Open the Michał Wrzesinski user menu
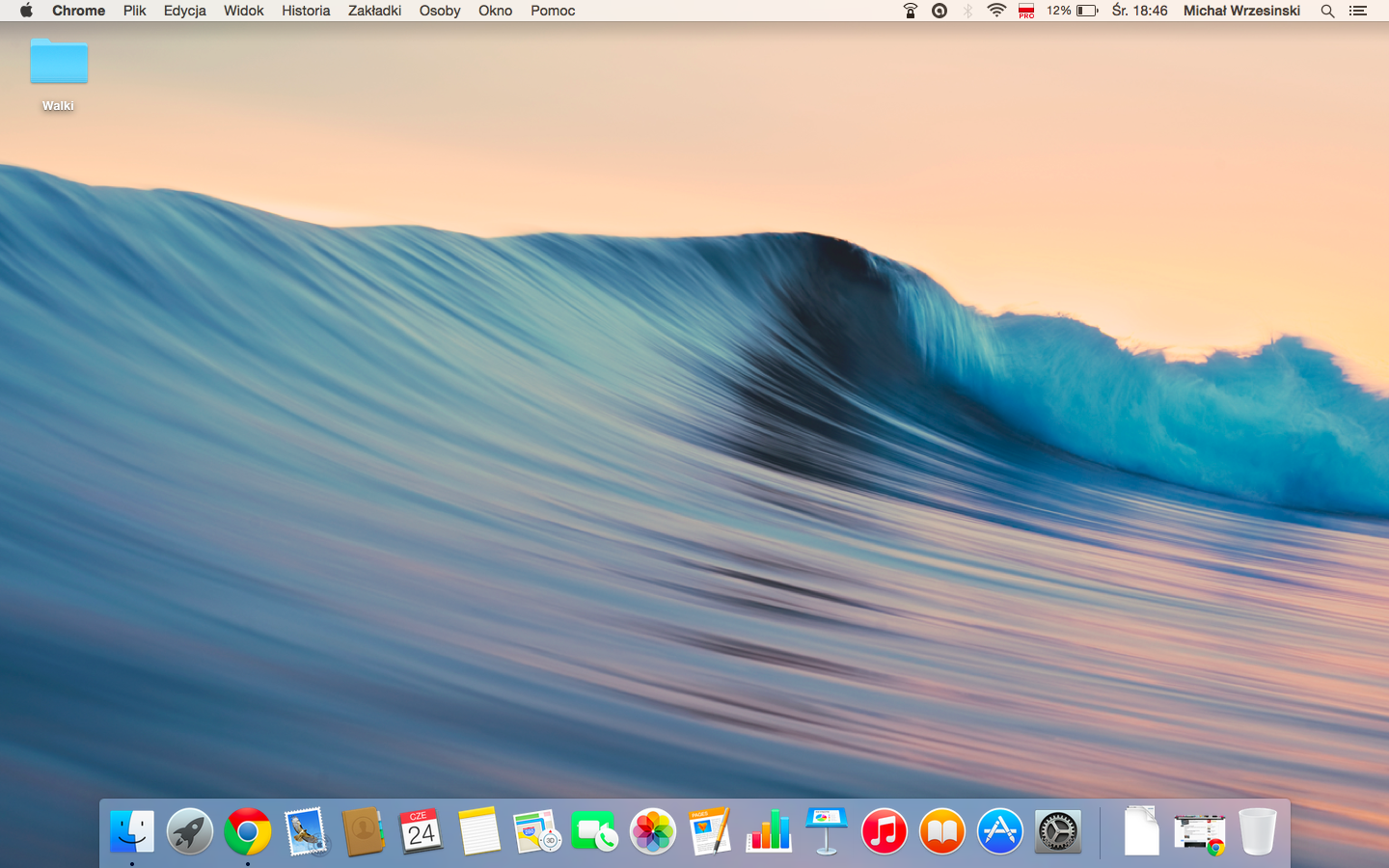Viewport: 1389px width, 868px height. tap(1242, 11)
